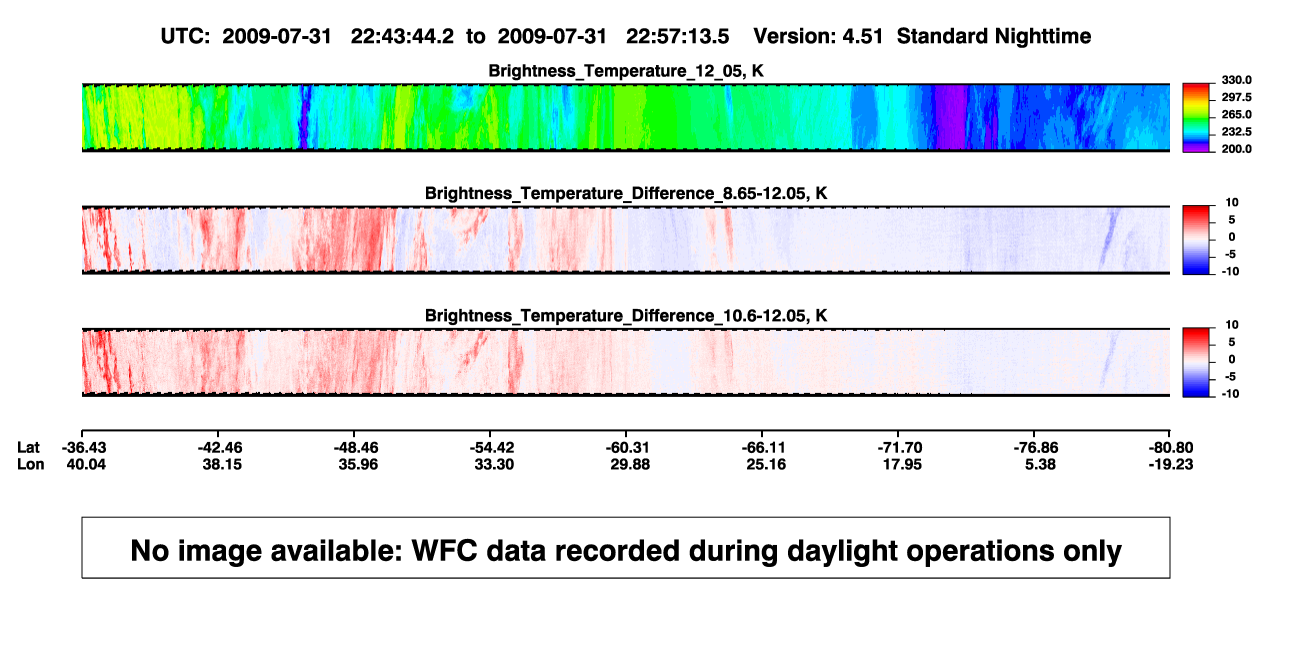Click latitude value -71.70
This screenshot has width=1300, height=667.
tap(899, 447)
